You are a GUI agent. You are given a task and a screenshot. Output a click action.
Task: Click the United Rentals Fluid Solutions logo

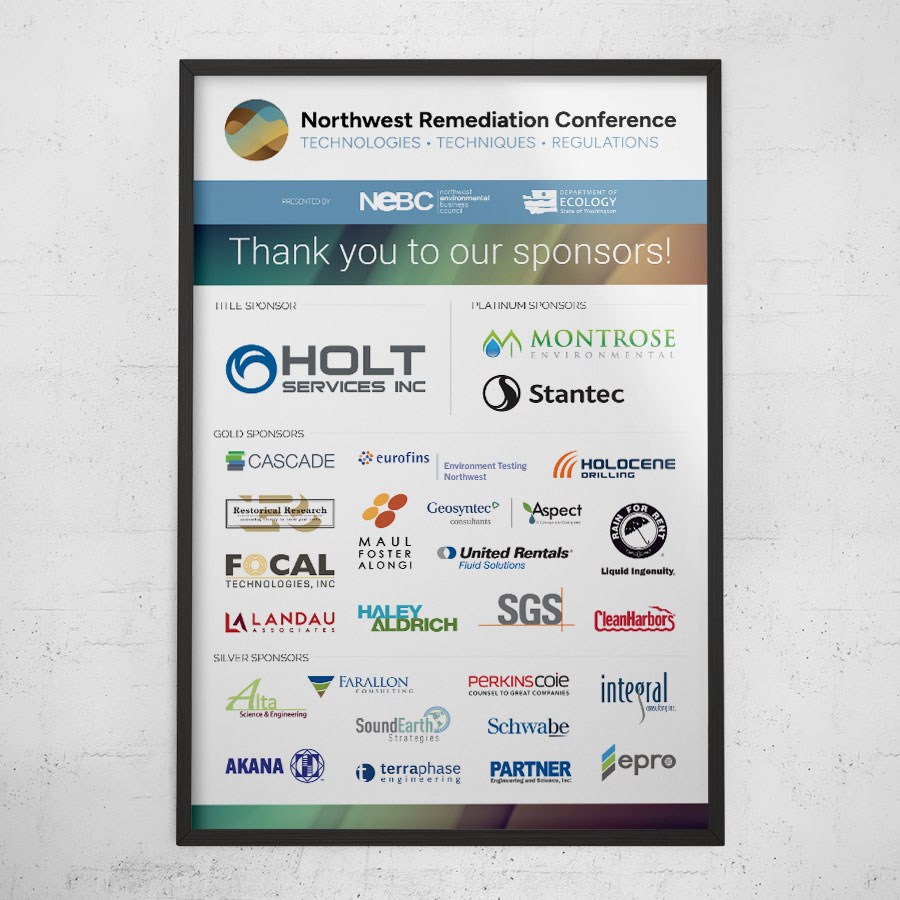click(505, 557)
